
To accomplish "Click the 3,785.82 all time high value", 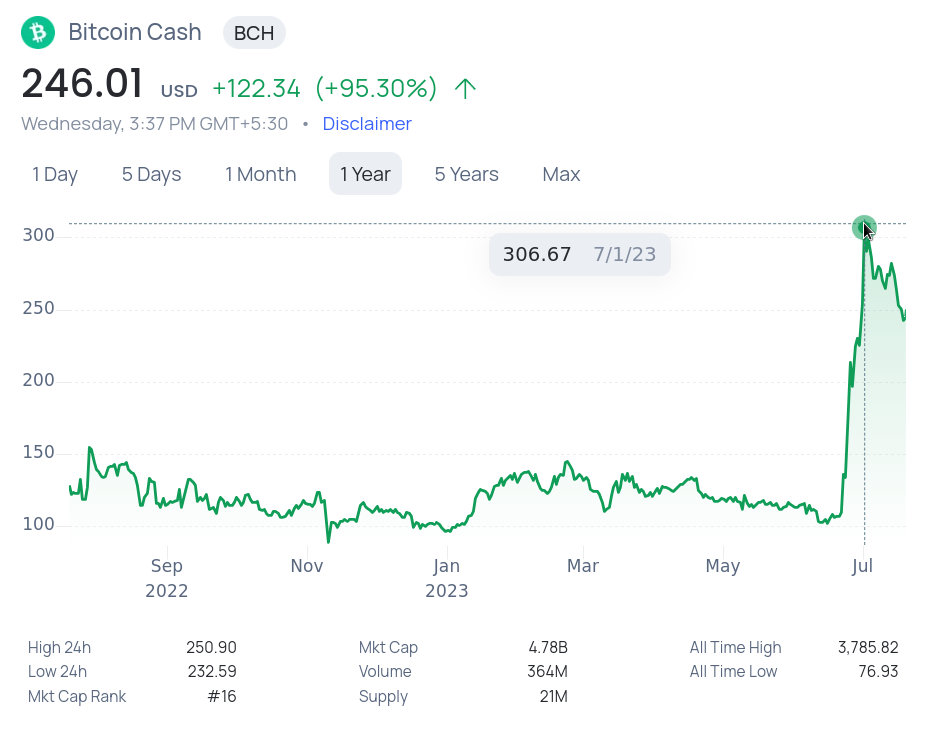I will point(868,647).
